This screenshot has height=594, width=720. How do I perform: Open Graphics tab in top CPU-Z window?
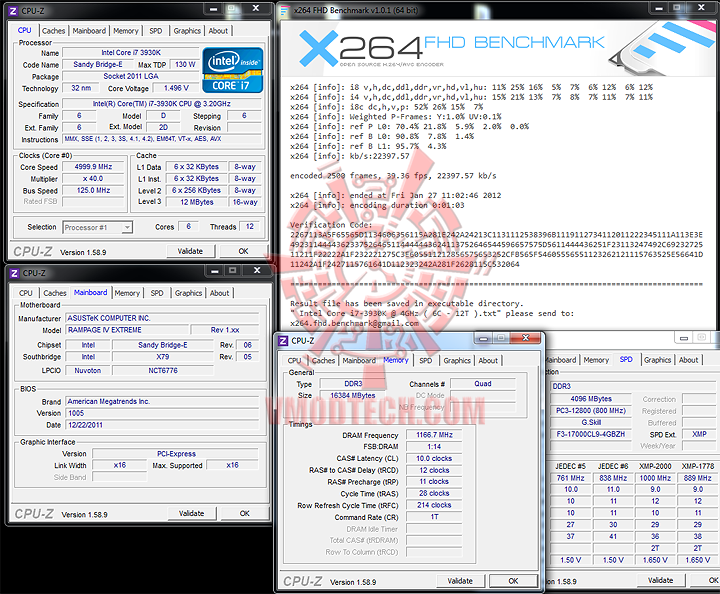click(x=187, y=31)
